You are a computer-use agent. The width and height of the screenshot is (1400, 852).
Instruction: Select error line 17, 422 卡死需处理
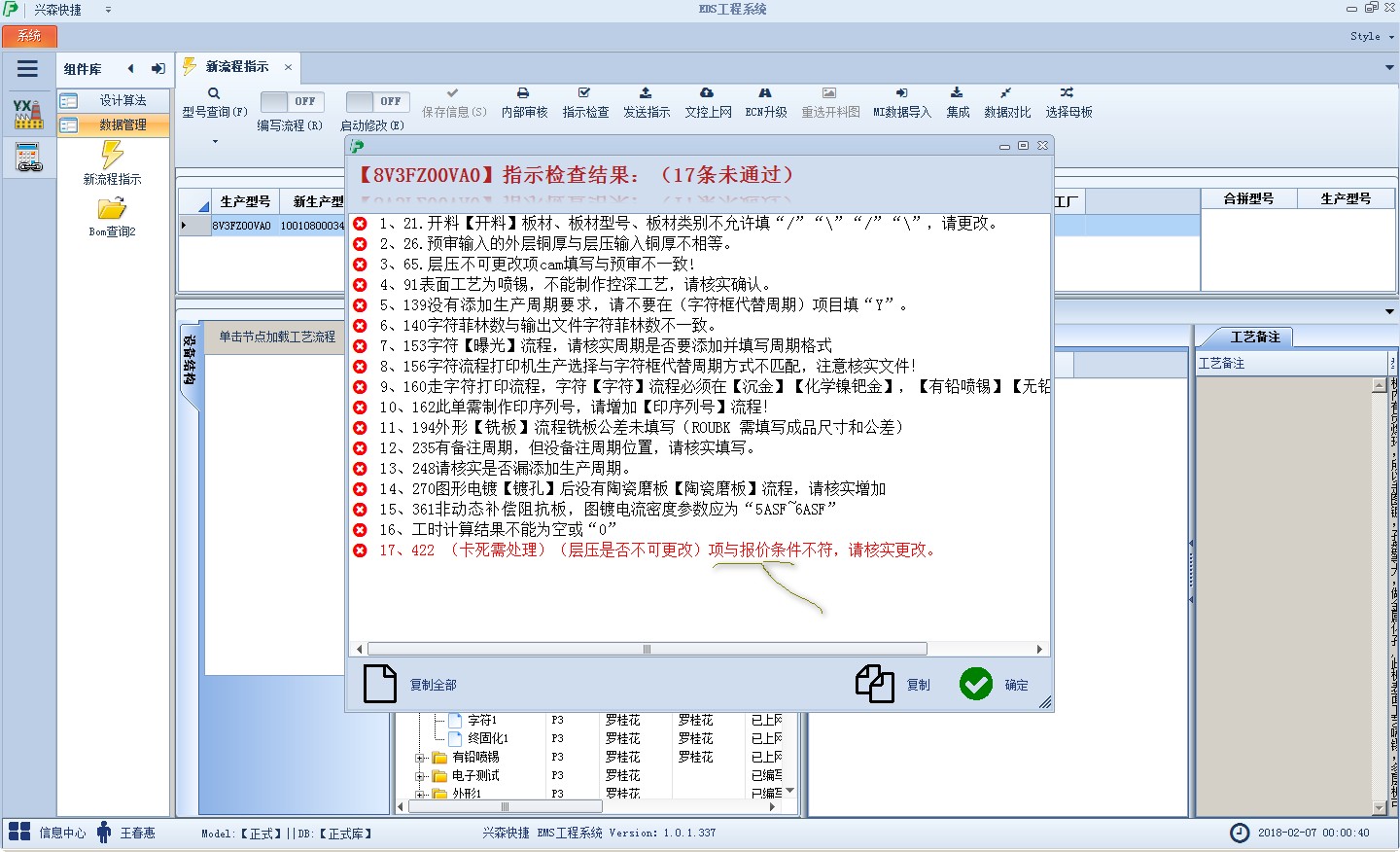click(657, 550)
